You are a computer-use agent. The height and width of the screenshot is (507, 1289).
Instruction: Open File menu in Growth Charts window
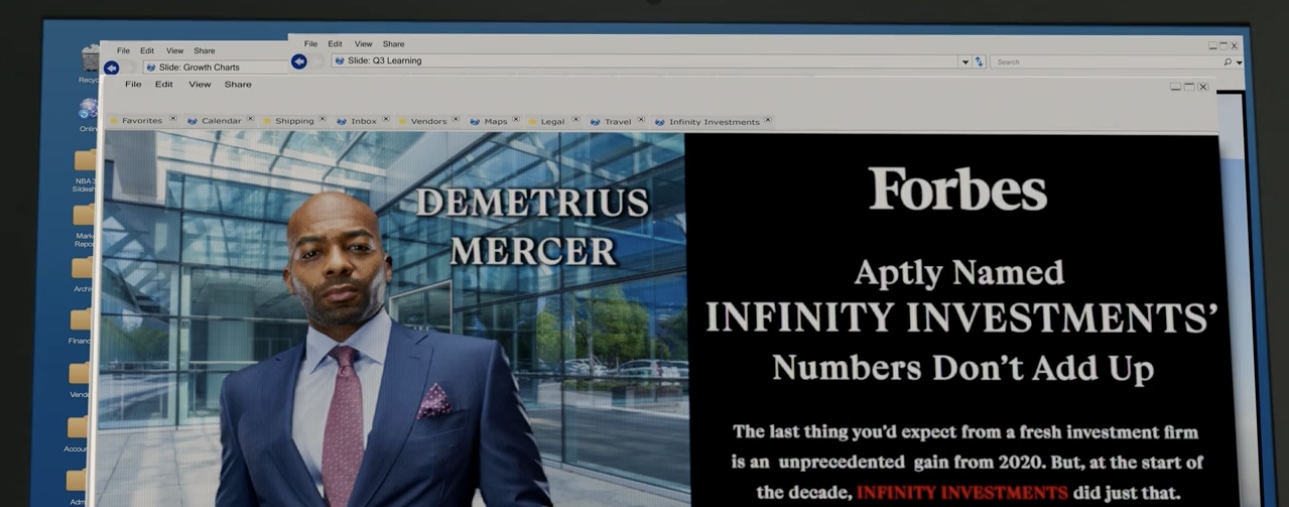pyautogui.click(x=123, y=50)
